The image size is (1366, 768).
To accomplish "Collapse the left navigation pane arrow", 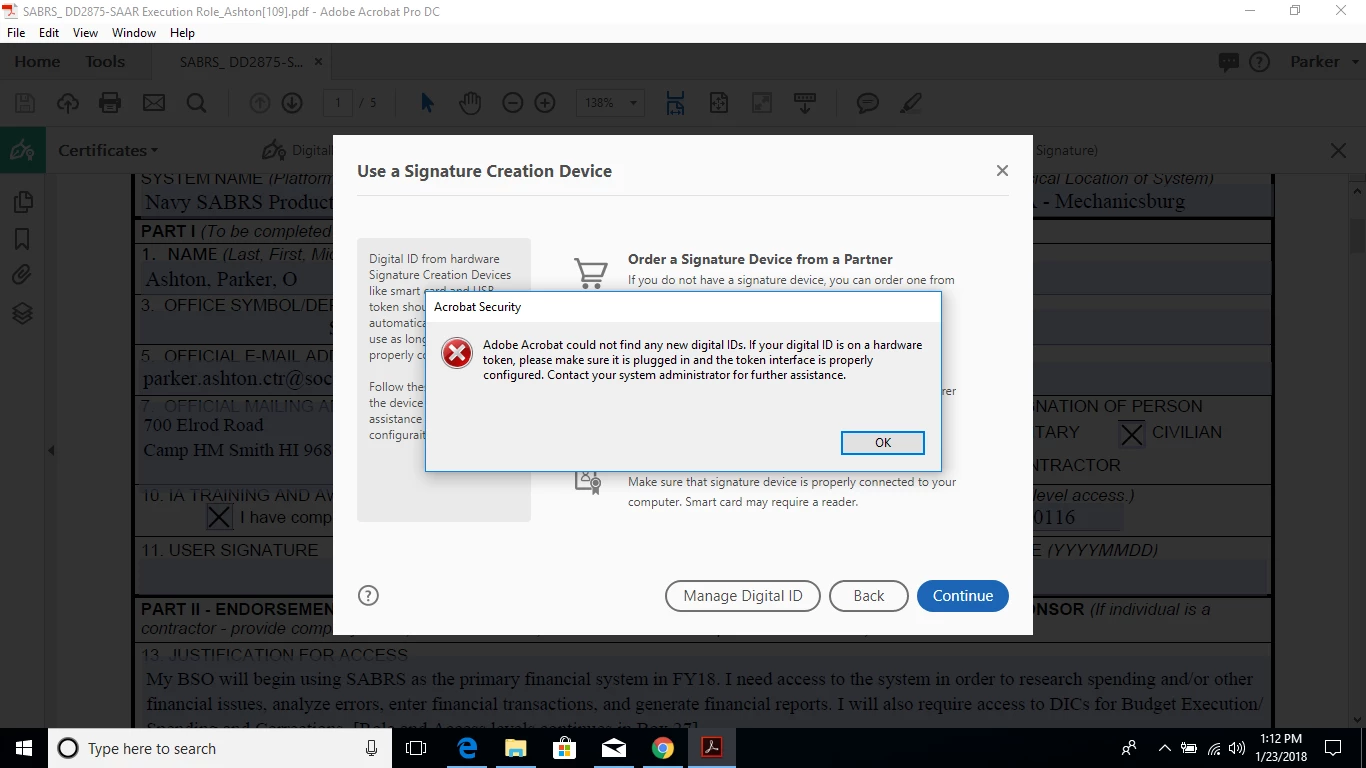I will pos(51,451).
